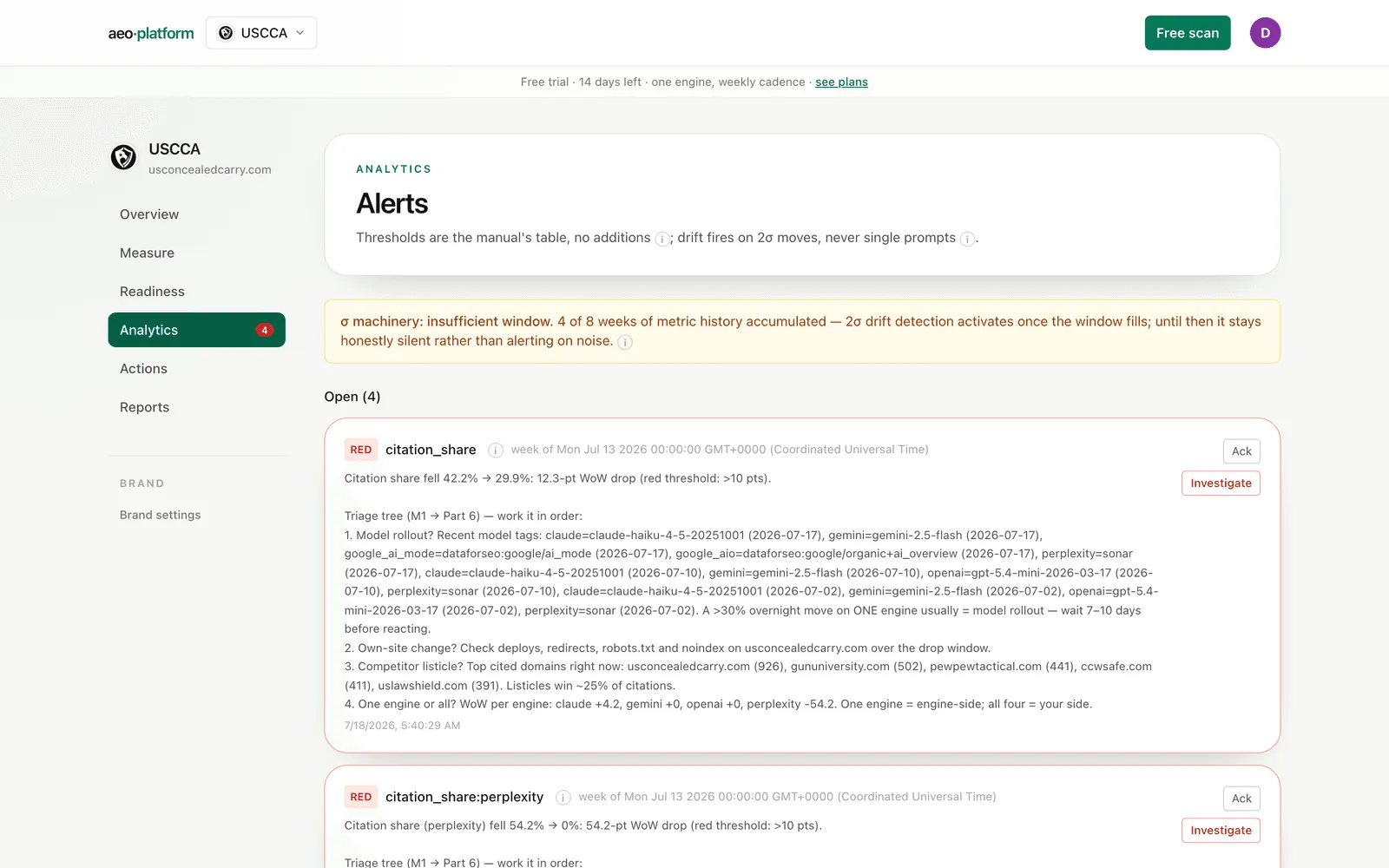The height and width of the screenshot is (868, 1389).
Task: Click the info icon next to citation_share
Action: point(496,450)
